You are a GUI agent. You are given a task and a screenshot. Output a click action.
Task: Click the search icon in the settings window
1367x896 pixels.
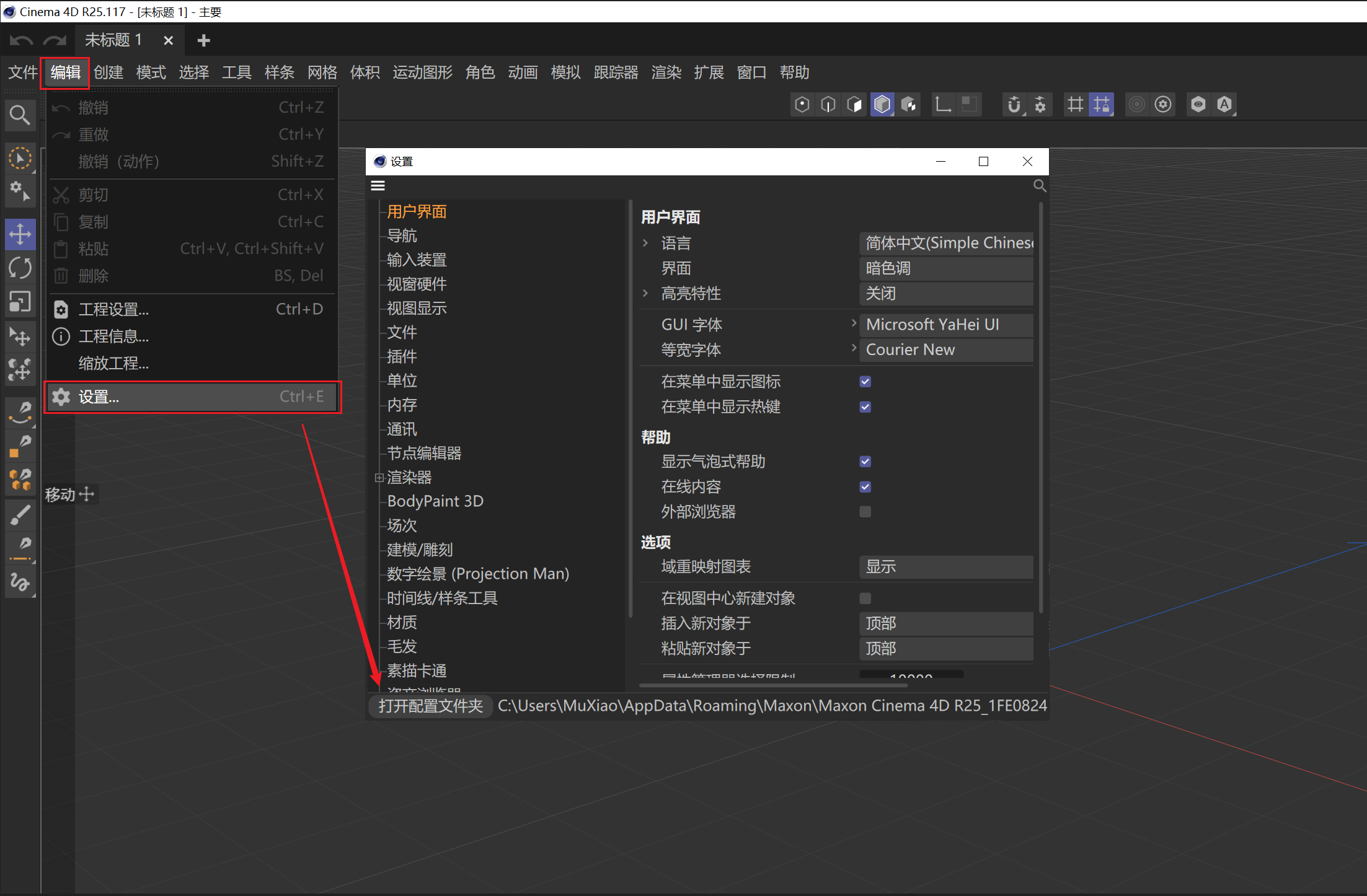click(x=1039, y=186)
